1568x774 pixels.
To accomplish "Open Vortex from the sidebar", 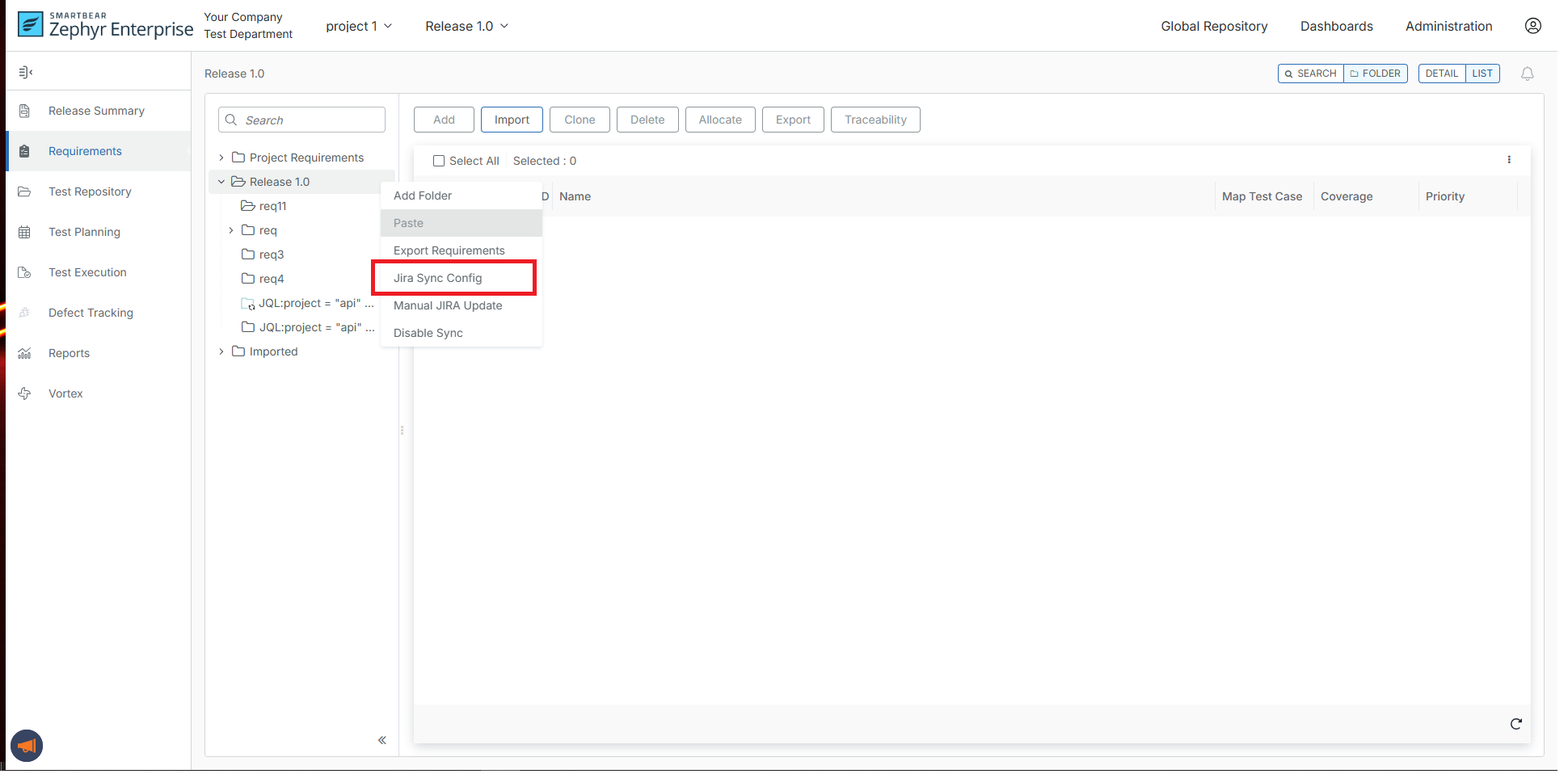I will (x=65, y=393).
